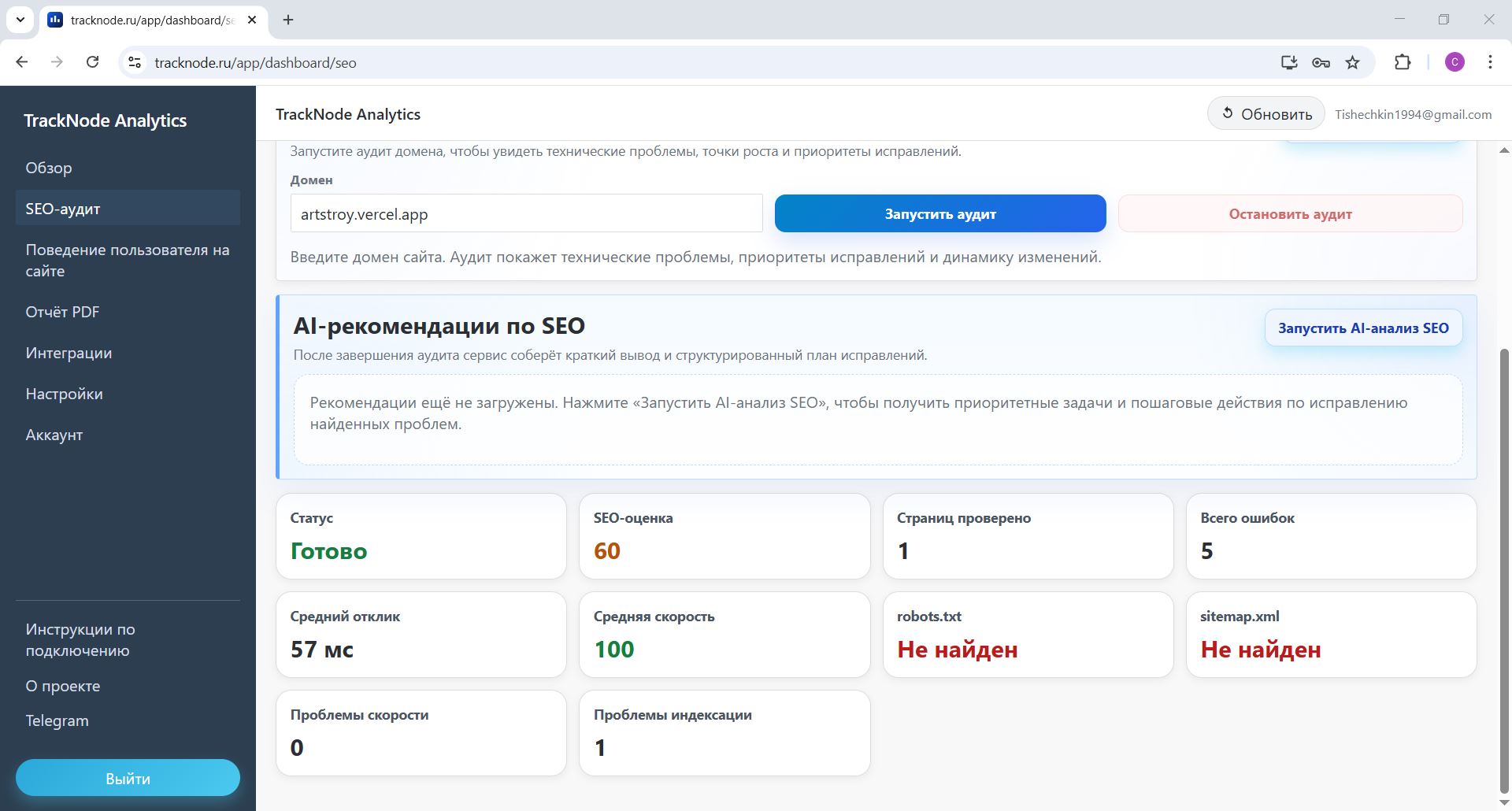This screenshot has width=1512, height=811.
Task: Reload the page using the refresh icon
Action: click(x=93, y=62)
